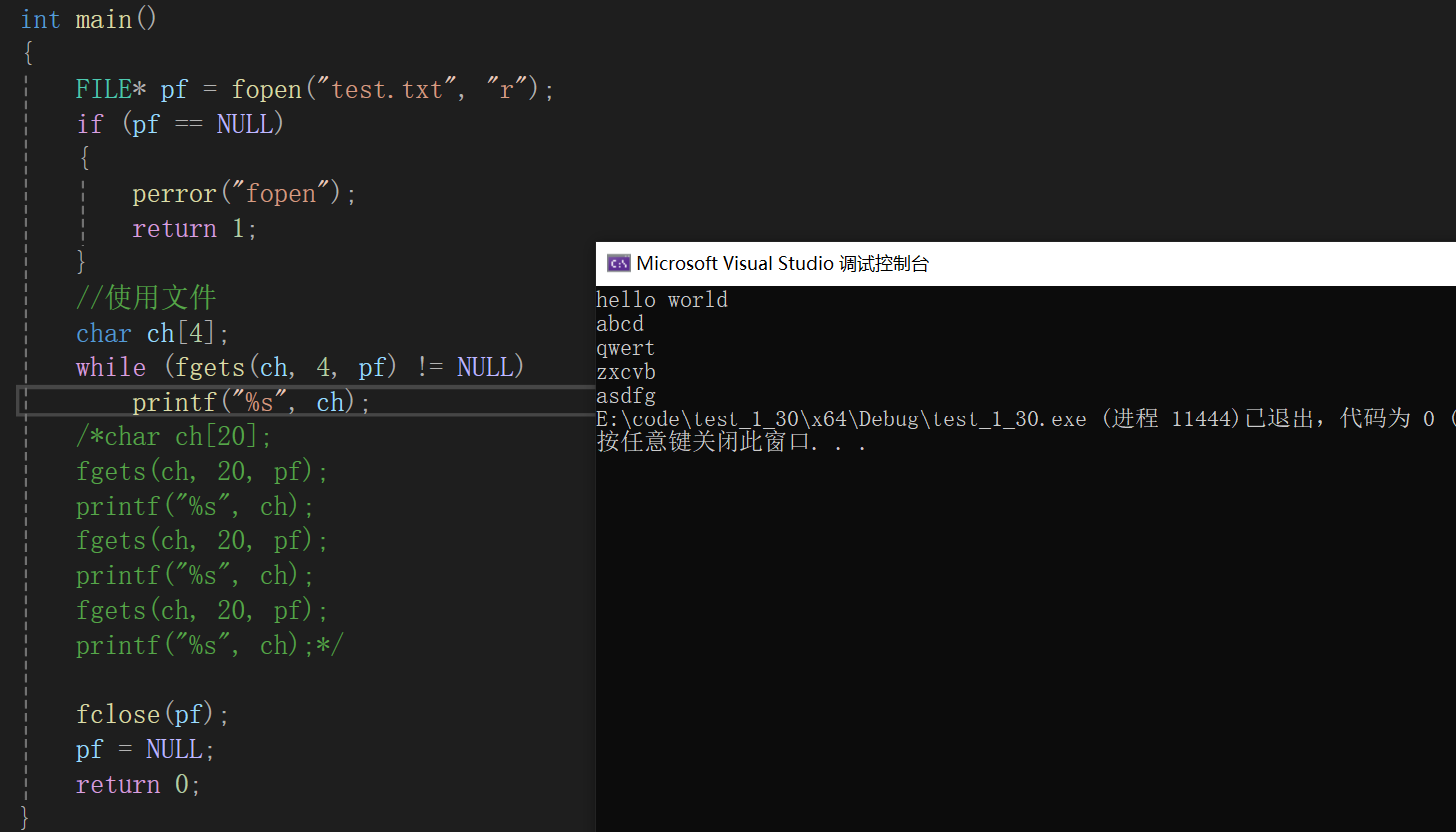The width and height of the screenshot is (1456, 832).
Task: Click the 'abcd' line in console output
Action: (x=620, y=324)
